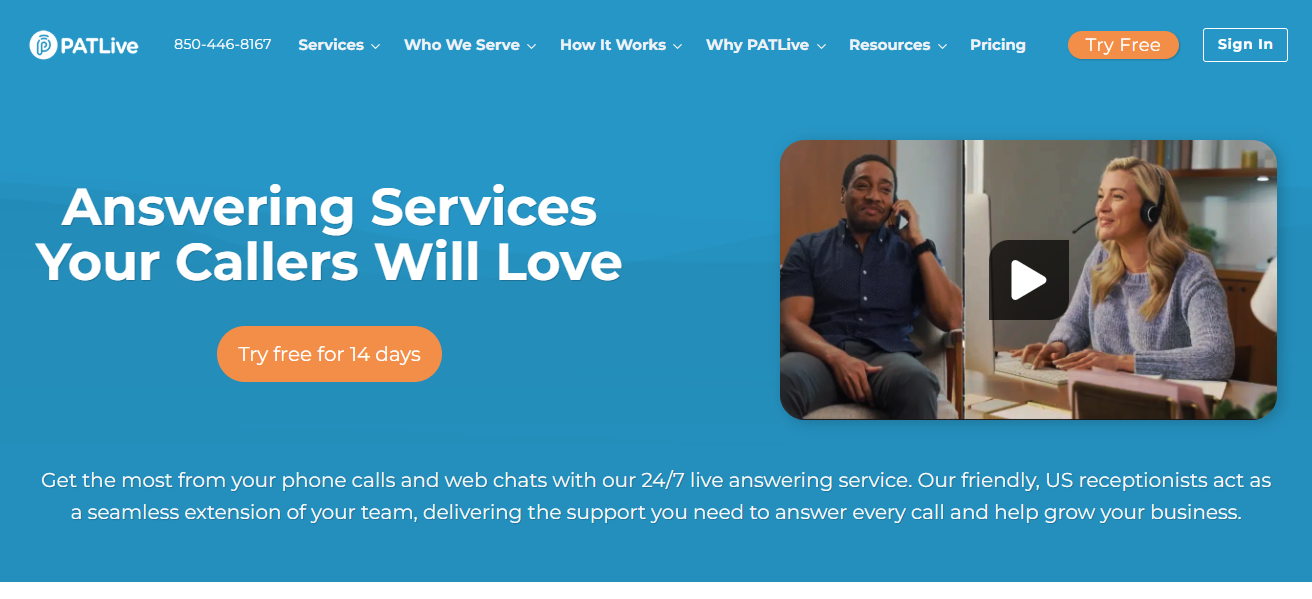
Task: Open the Resources menu
Action: coord(890,45)
